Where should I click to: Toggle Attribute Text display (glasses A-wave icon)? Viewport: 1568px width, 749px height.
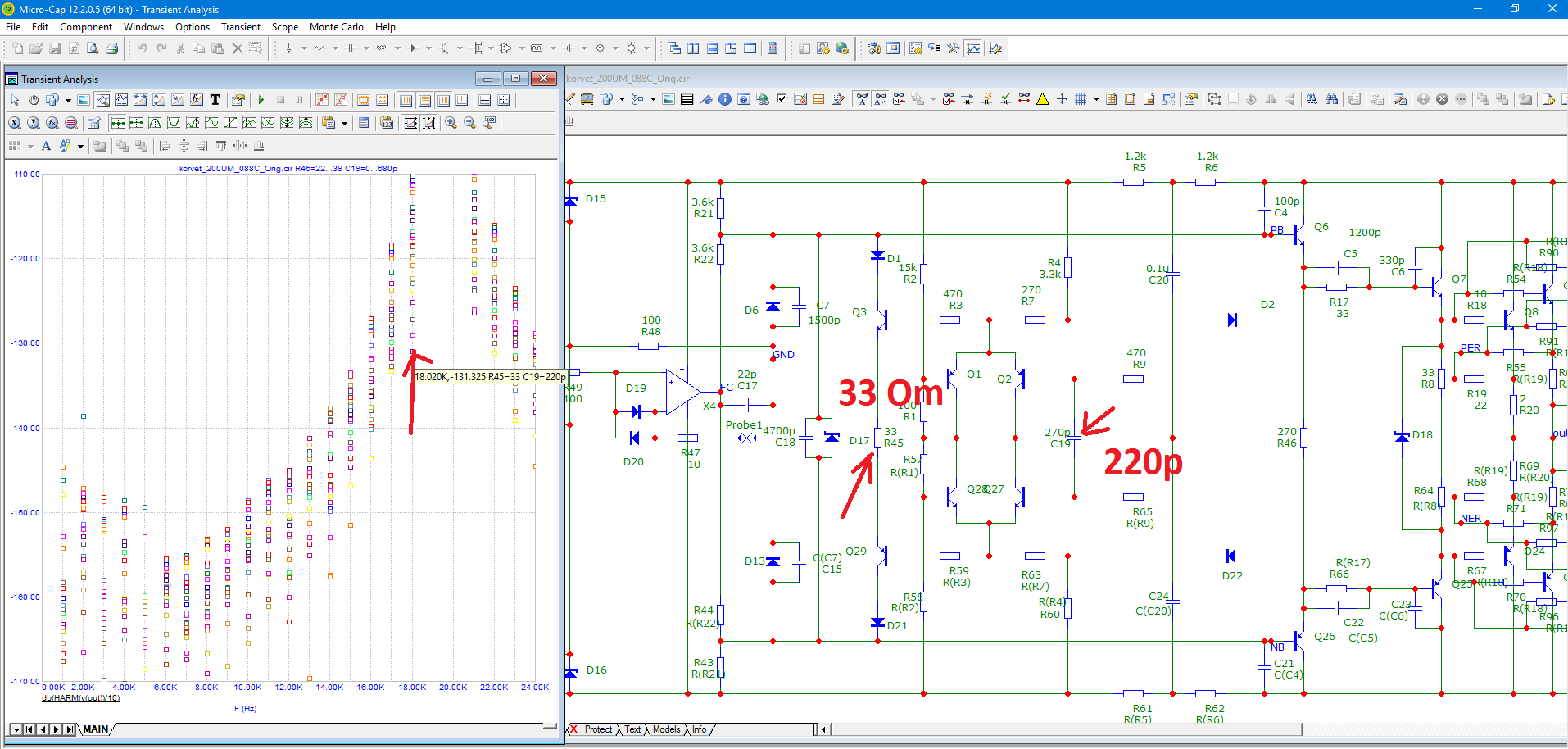[x=881, y=99]
